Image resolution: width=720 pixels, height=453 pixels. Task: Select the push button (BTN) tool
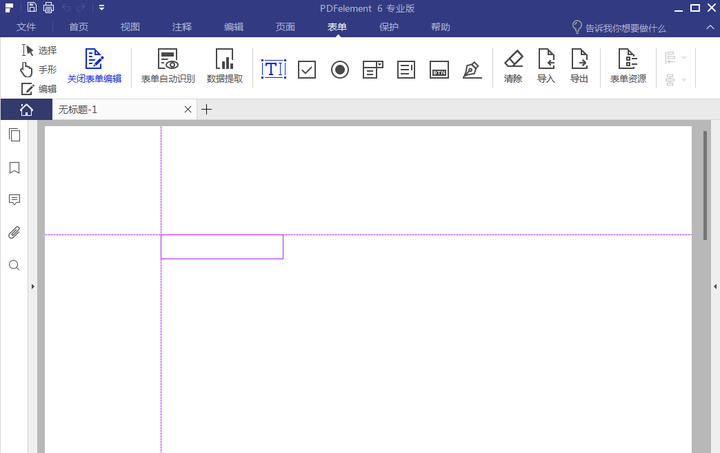point(439,70)
